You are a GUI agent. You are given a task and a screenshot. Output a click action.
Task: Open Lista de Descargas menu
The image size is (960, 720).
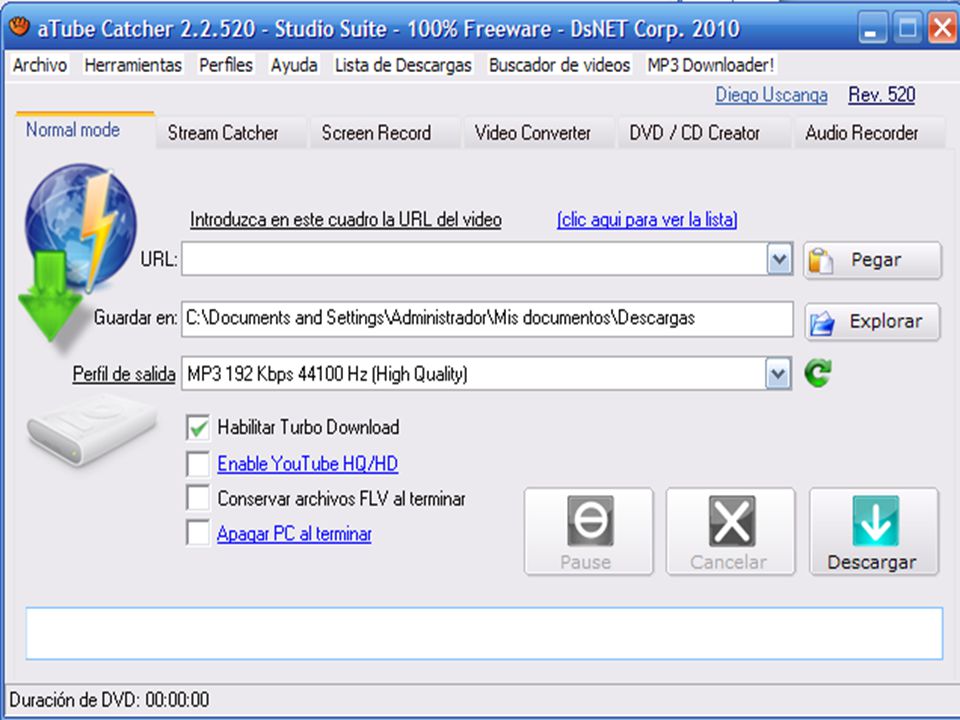click(x=403, y=65)
